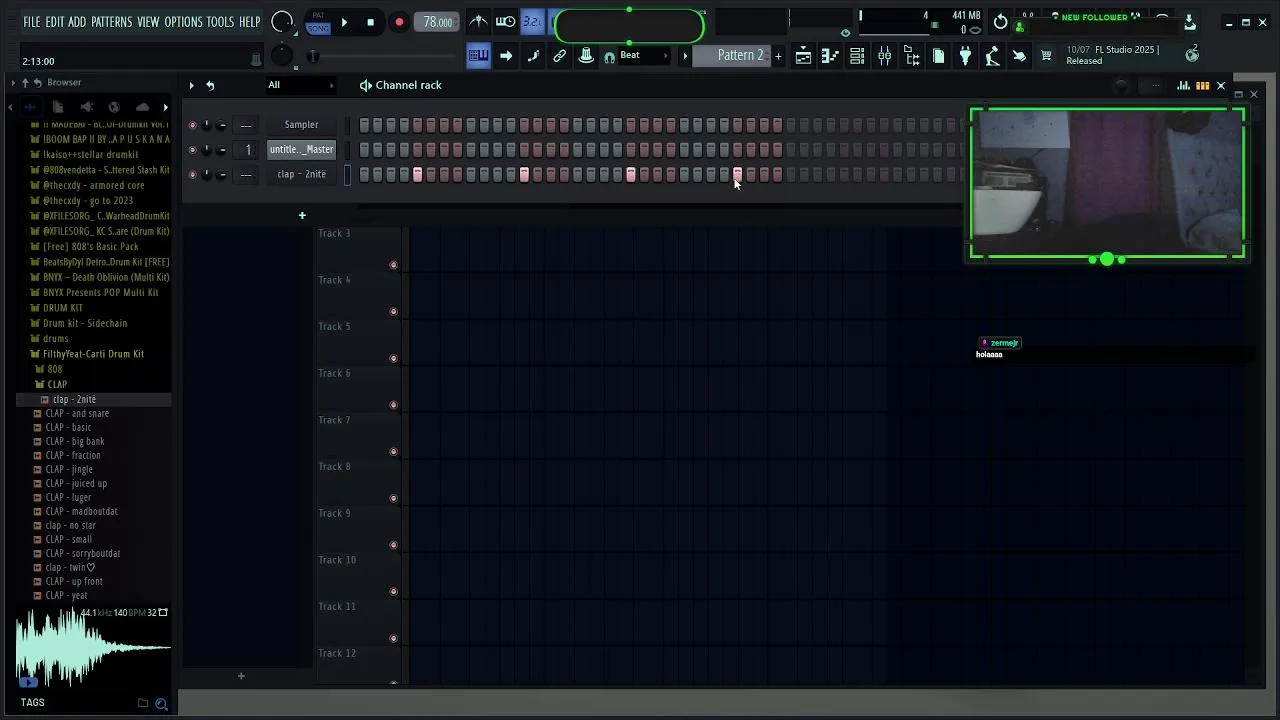Viewport: 1280px width, 720px height.
Task: Open the shopping cart content library
Action: click(x=1046, y=56)
